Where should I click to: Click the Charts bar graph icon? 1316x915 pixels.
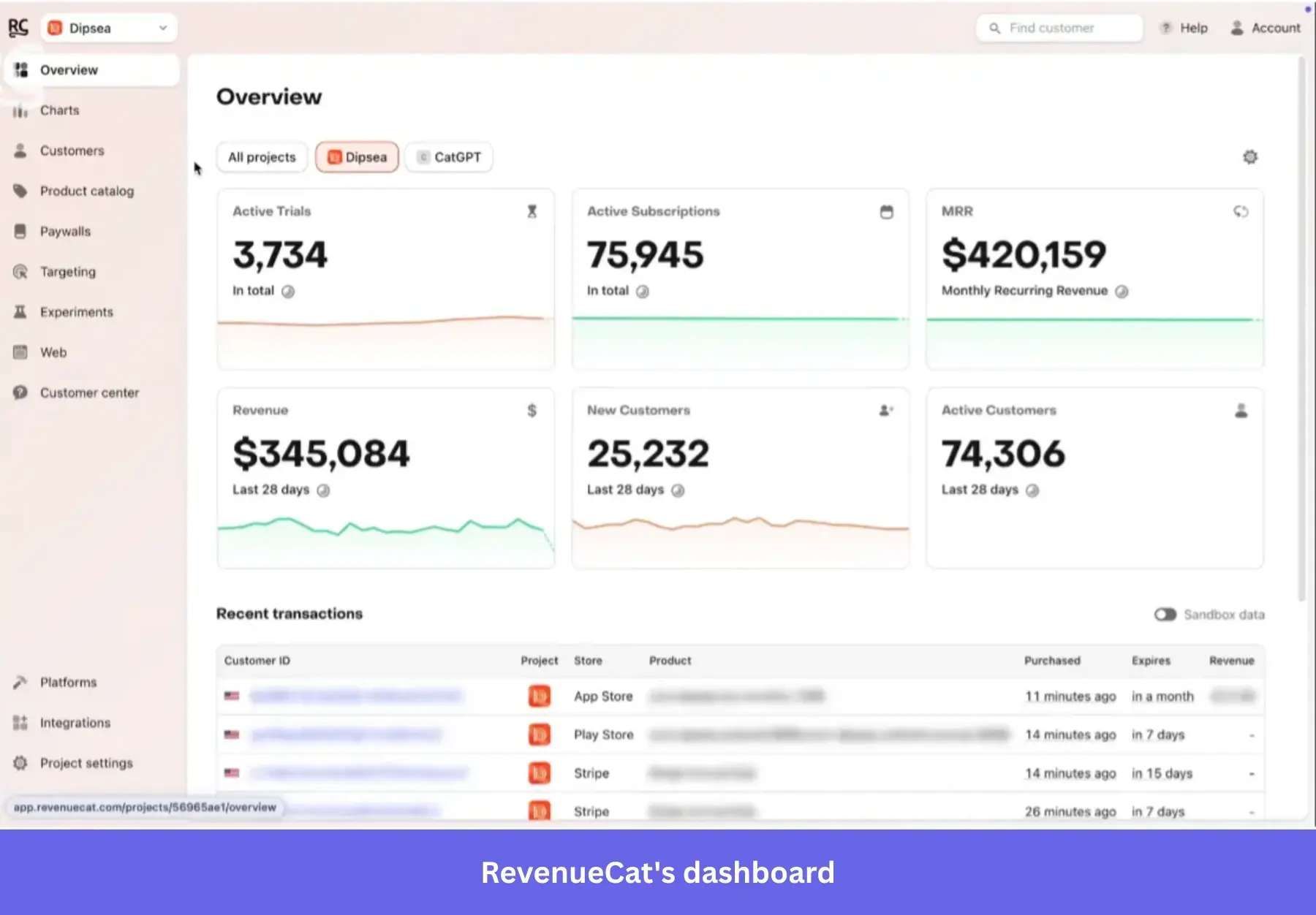[20, 111]
